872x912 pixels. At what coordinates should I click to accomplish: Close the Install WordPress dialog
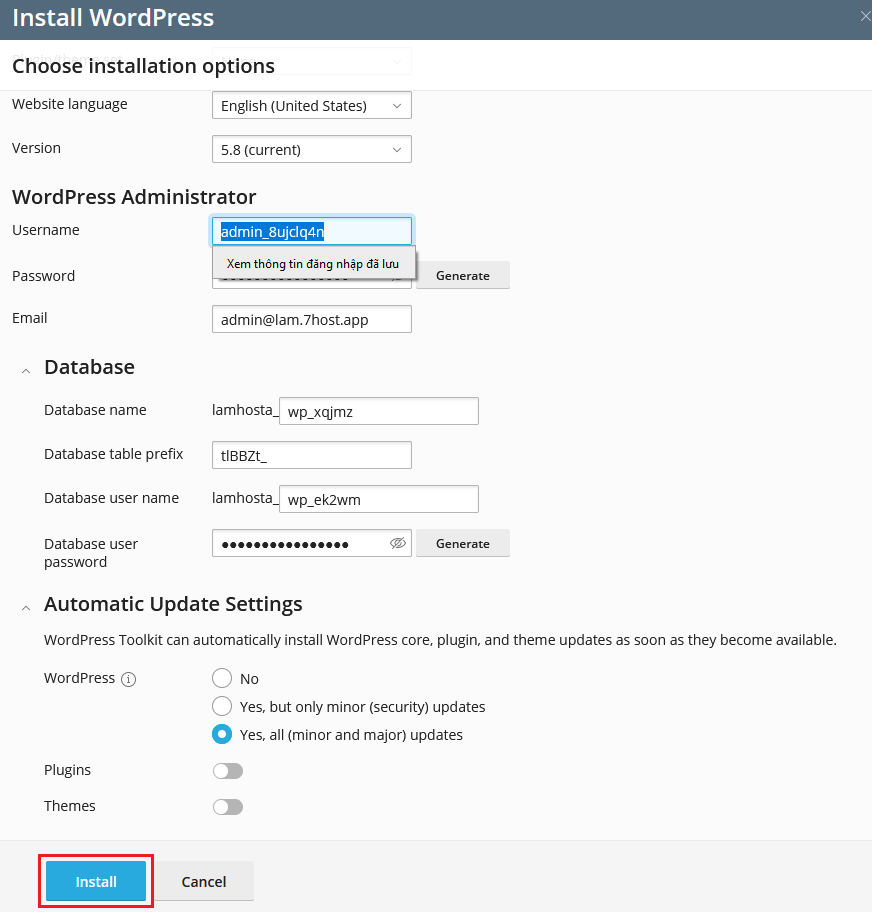click(865, 17)
